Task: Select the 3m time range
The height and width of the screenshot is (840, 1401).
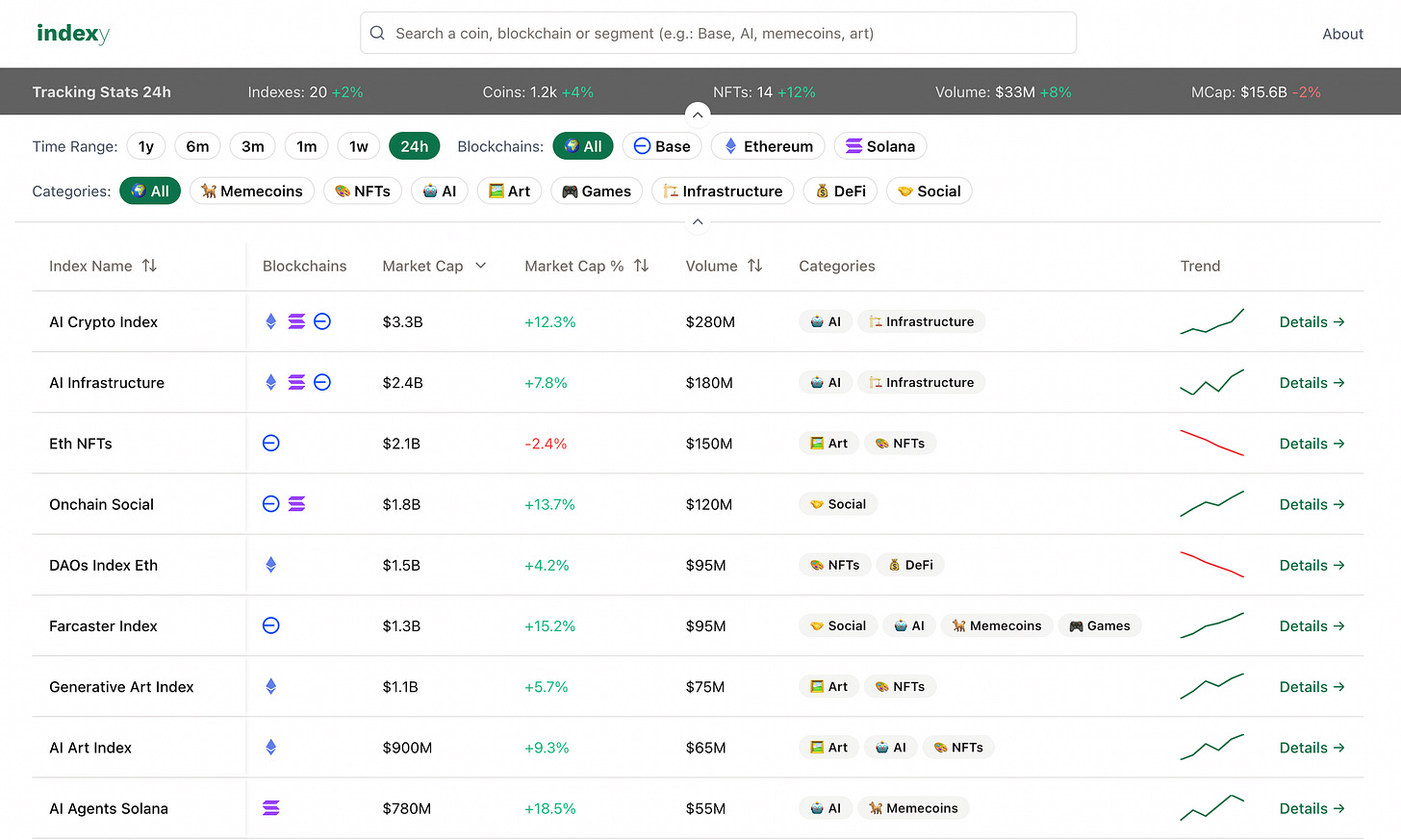Action: coord(253,146)
